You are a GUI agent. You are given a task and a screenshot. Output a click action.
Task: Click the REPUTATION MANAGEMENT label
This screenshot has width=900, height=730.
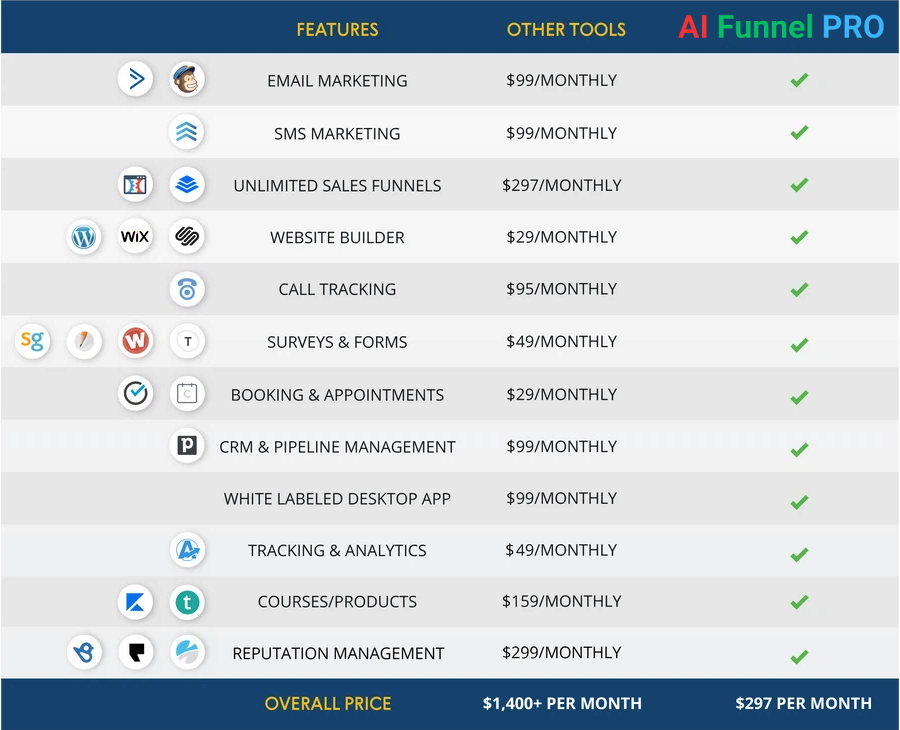(x=338, y=653)
